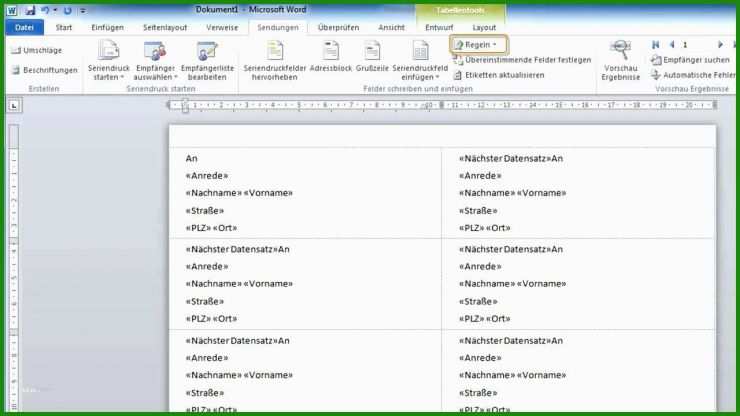
Task: Open Empfänger auswählen menu
Action: (155, 60)
